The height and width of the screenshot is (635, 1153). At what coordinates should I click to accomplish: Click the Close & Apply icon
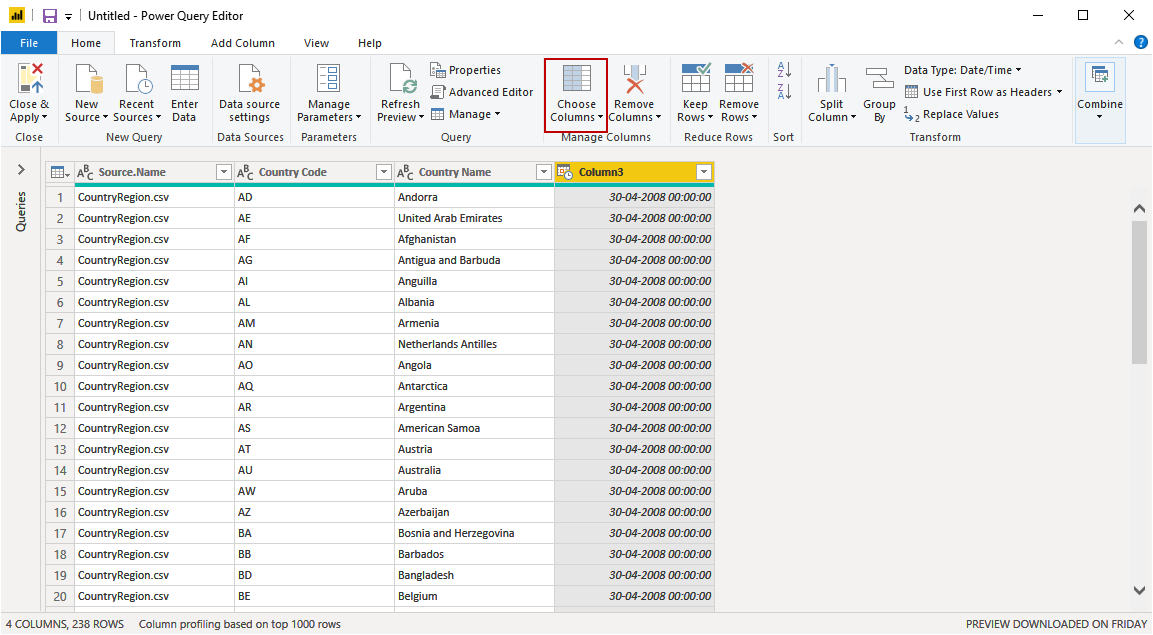[30, 79]
